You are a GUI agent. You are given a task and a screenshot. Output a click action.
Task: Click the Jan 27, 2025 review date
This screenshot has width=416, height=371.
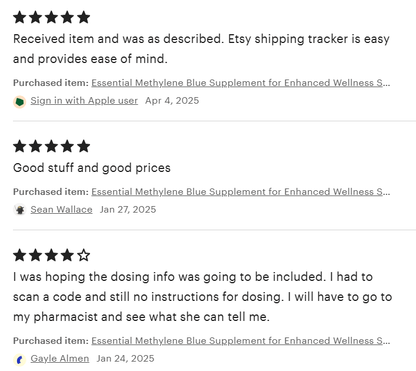[128, 210]
